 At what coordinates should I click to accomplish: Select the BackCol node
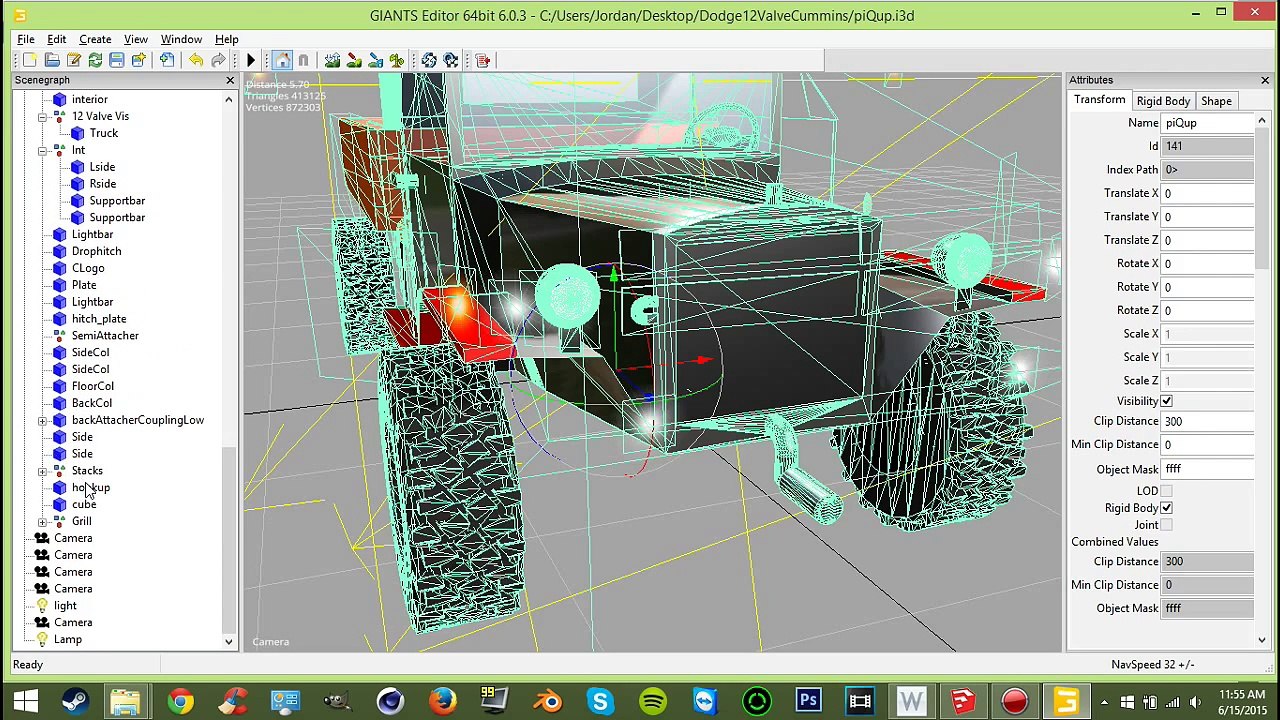[91, 403]
